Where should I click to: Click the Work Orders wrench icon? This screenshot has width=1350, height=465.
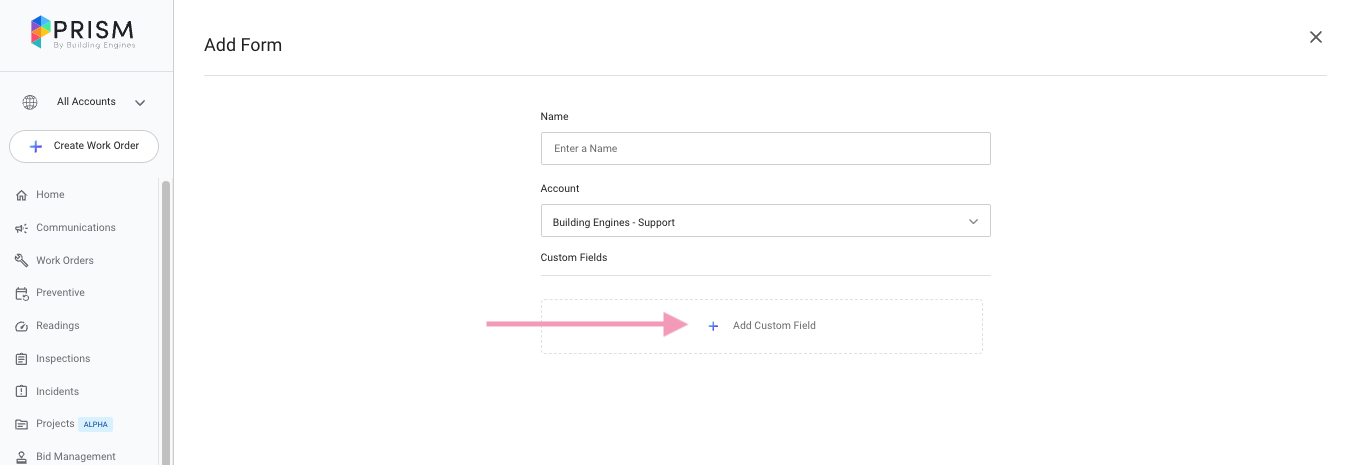pos(21,260)
